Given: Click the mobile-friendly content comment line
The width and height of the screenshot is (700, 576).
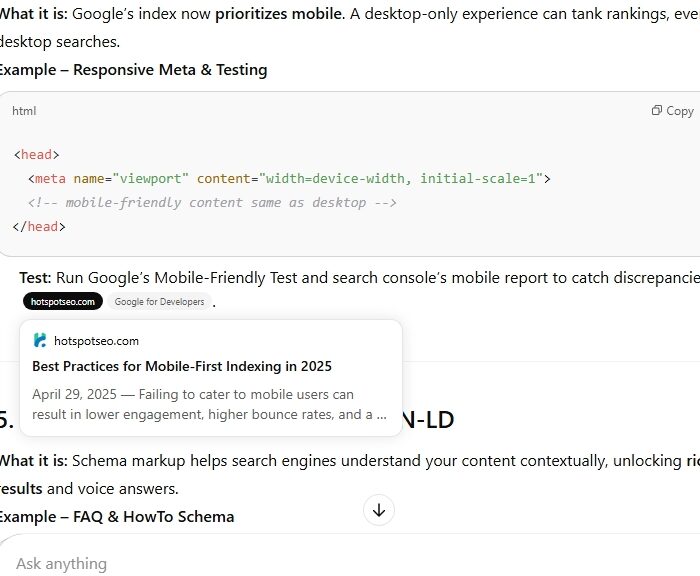Looking at the screenshot, I should pyautogui.click(x=212, y=203).
